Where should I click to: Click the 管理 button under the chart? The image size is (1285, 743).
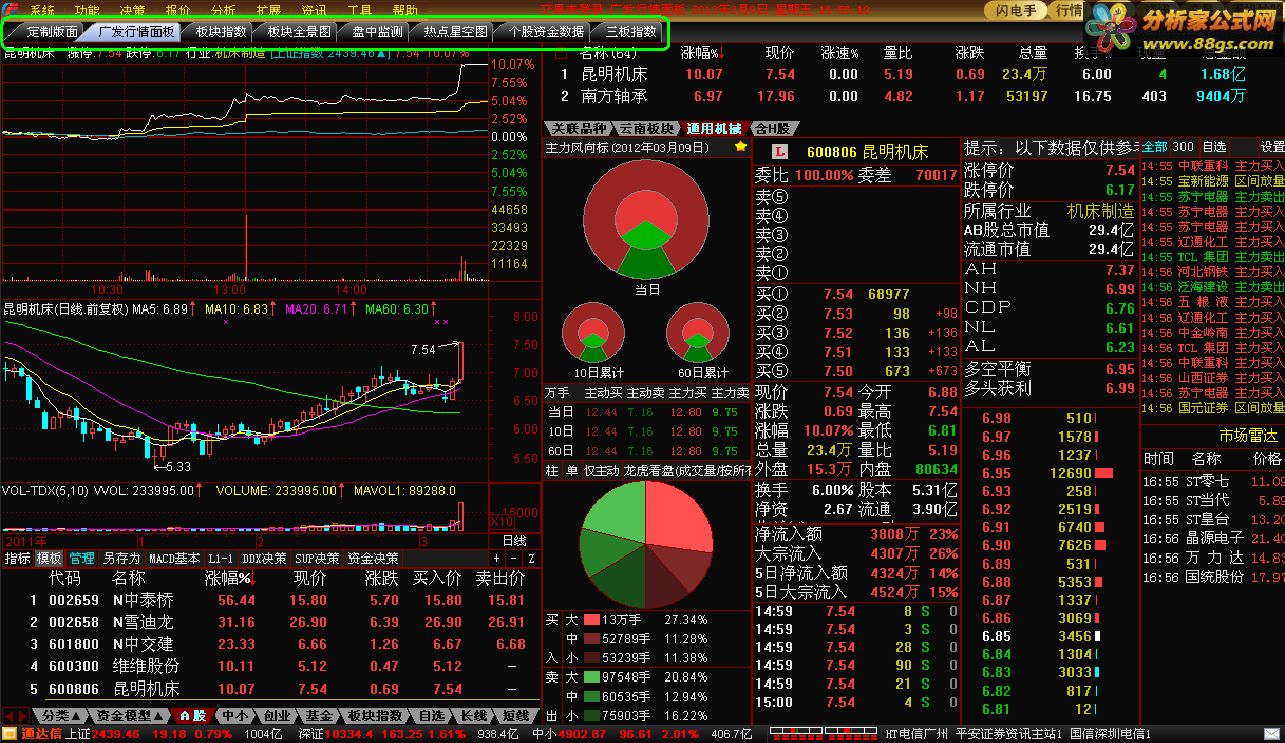(81, 558)
